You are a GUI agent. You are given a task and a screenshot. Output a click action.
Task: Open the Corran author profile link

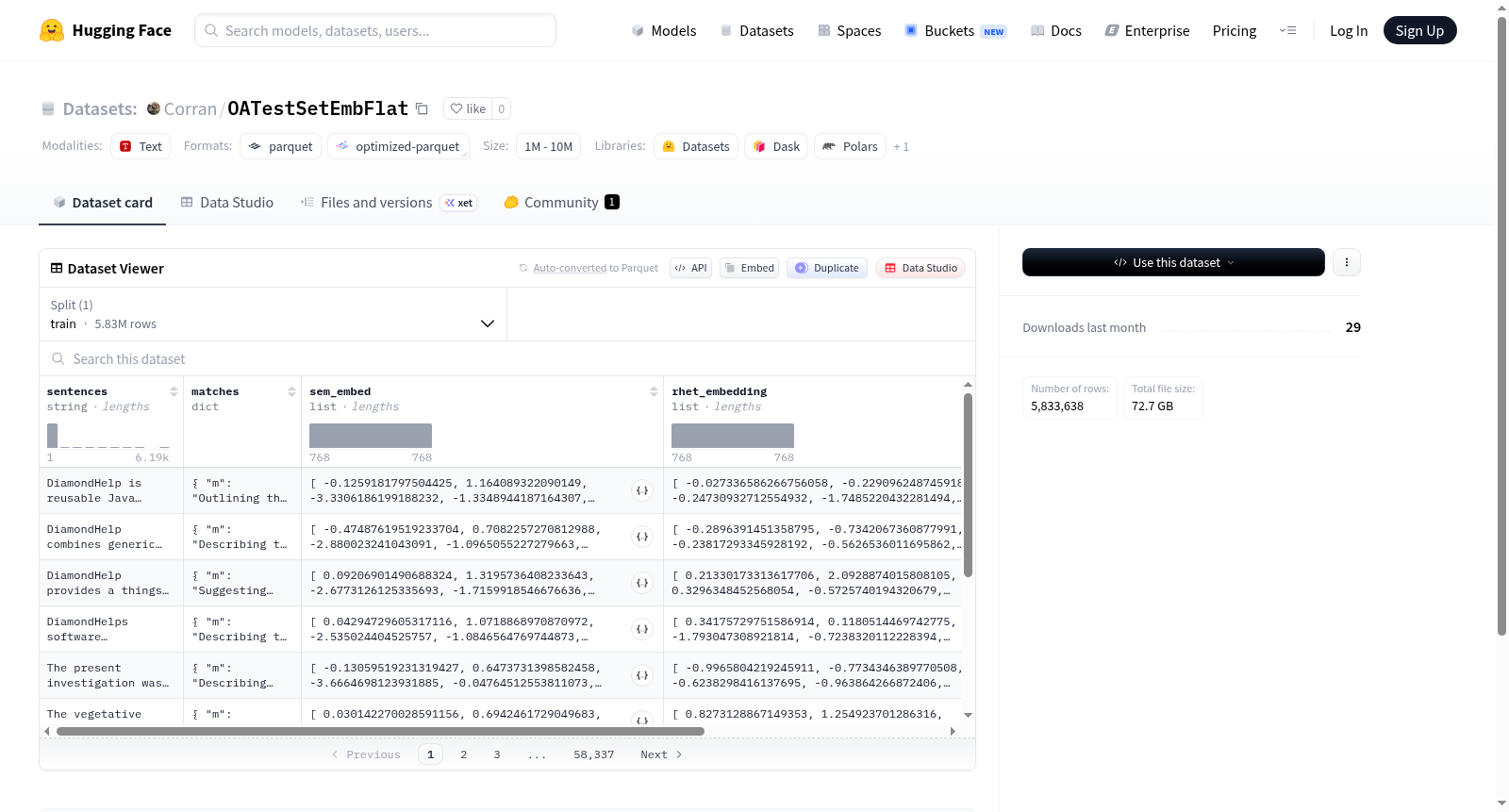click(x=191, y=108)
